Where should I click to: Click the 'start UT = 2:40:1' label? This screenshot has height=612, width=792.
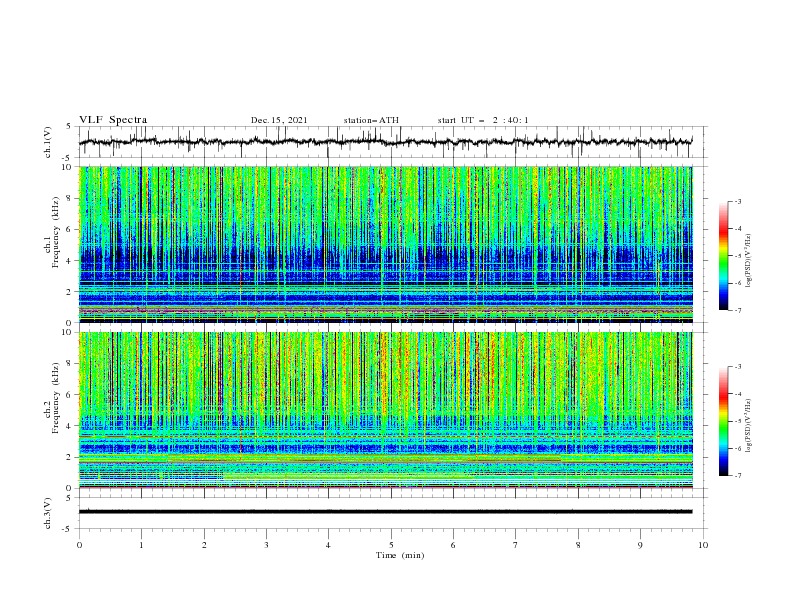coord(483,120)
